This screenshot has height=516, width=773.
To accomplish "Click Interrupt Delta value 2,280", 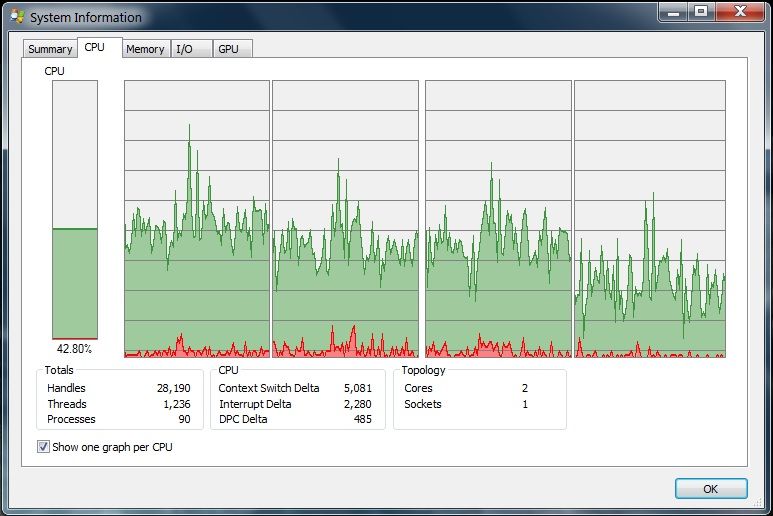I will click(358, 404).
